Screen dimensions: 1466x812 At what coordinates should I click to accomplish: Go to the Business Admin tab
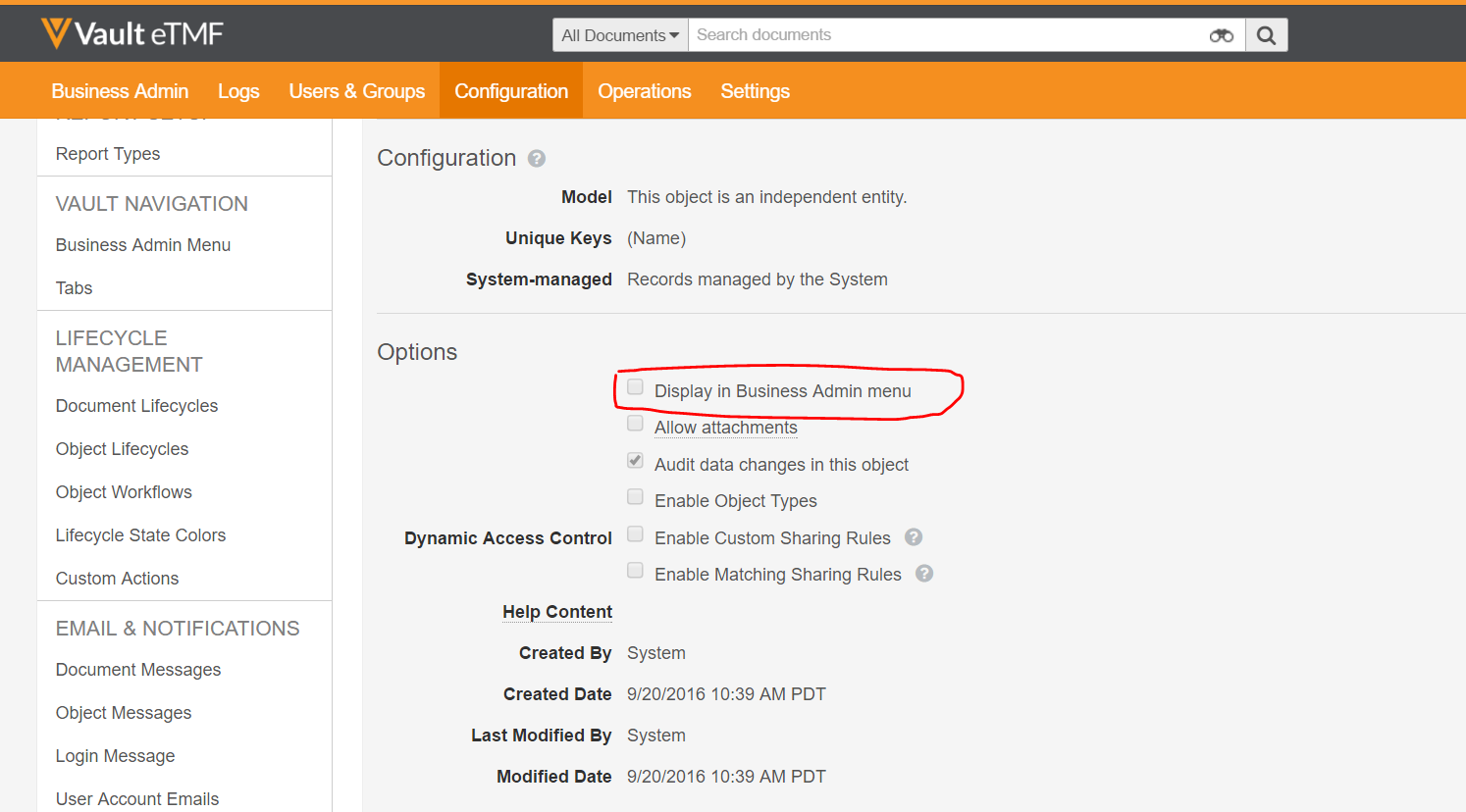pos(120,91)
